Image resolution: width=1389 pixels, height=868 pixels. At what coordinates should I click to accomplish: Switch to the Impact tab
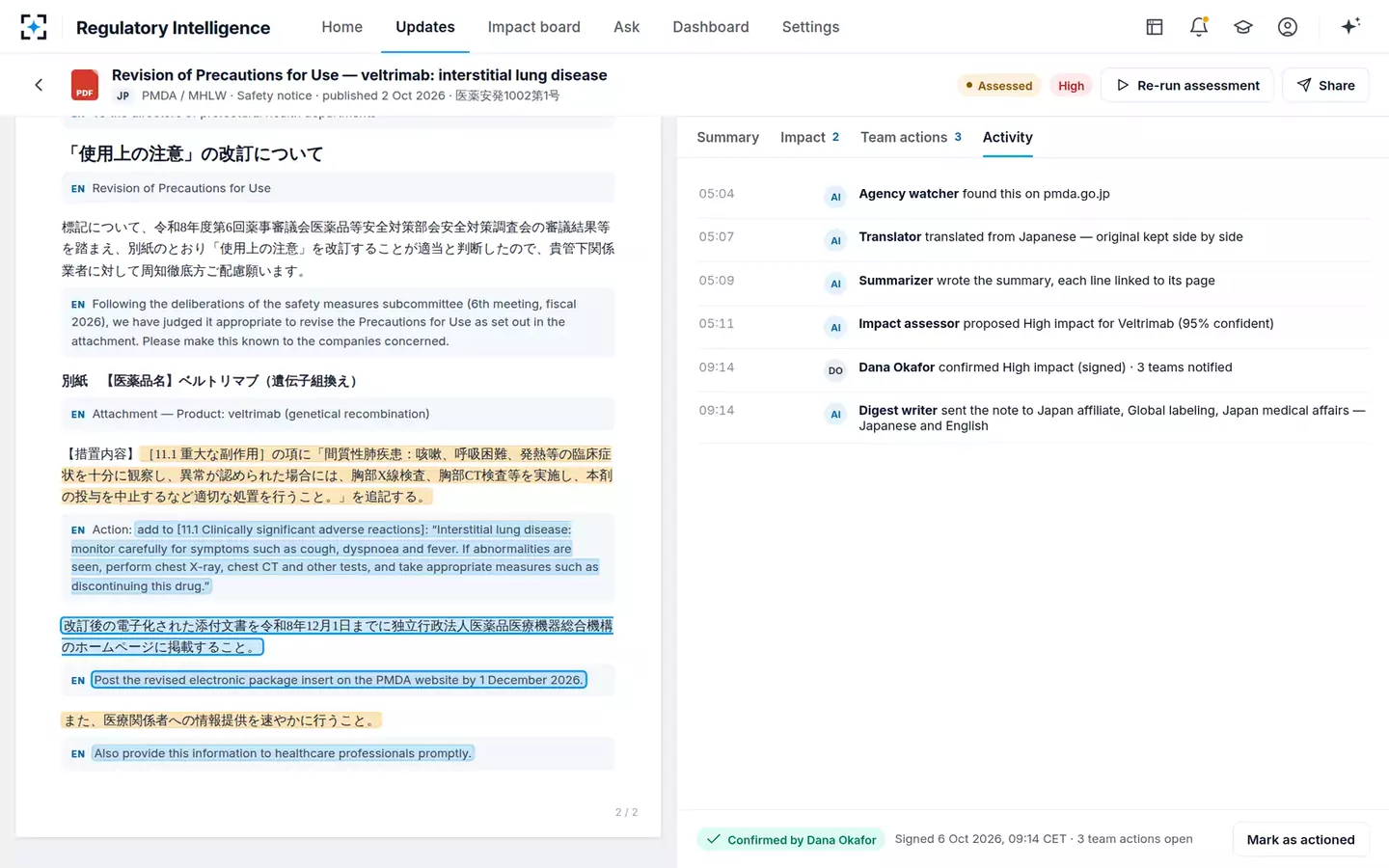click(x=809, y=137)
